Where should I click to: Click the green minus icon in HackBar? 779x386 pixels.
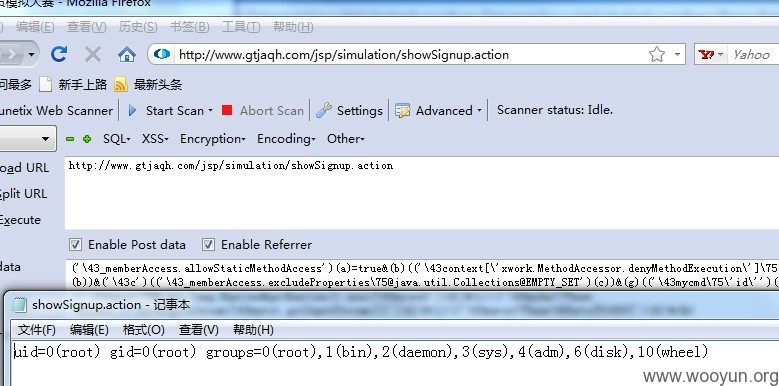point(70,139)
